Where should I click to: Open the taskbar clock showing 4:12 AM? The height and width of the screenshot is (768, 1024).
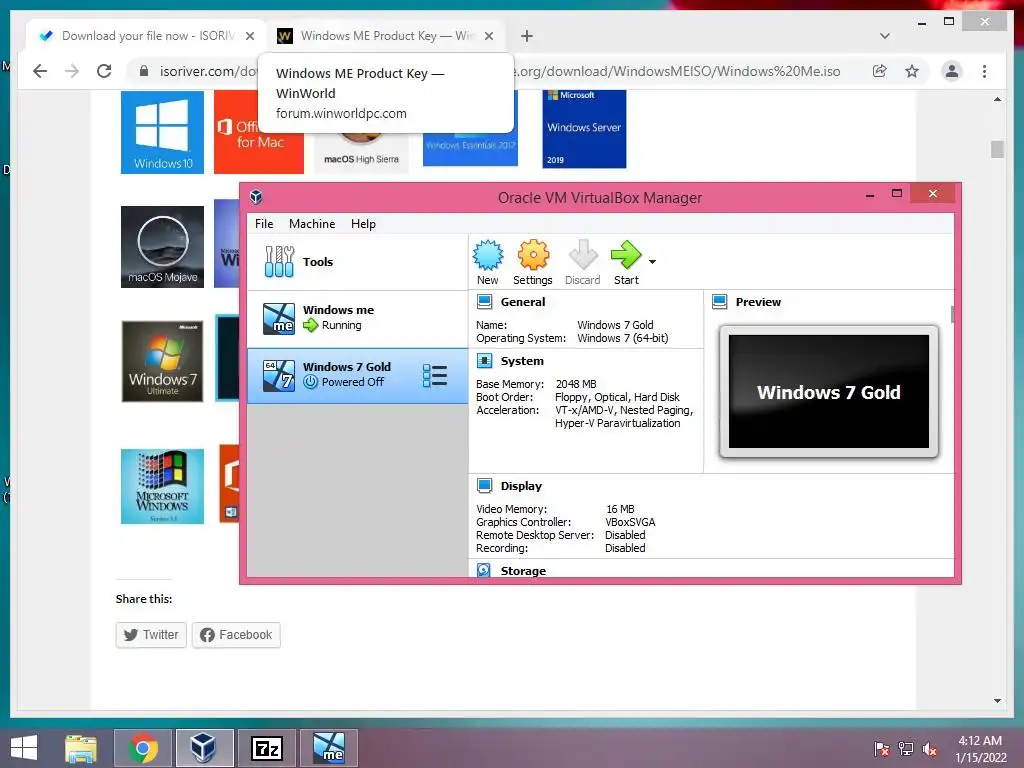click(x=980, y=748)
